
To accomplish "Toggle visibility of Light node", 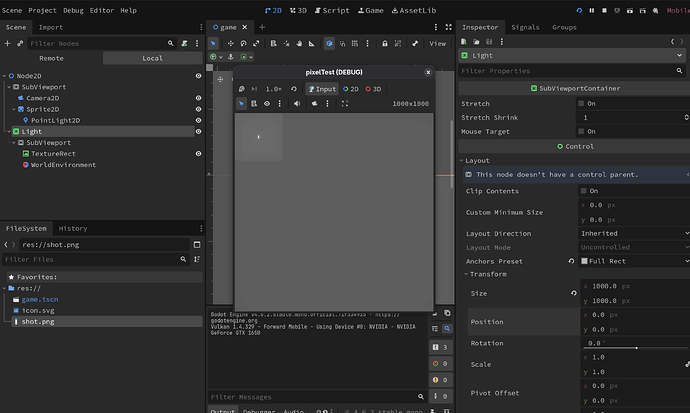I will pyautogui.click(x=198, y=132).
